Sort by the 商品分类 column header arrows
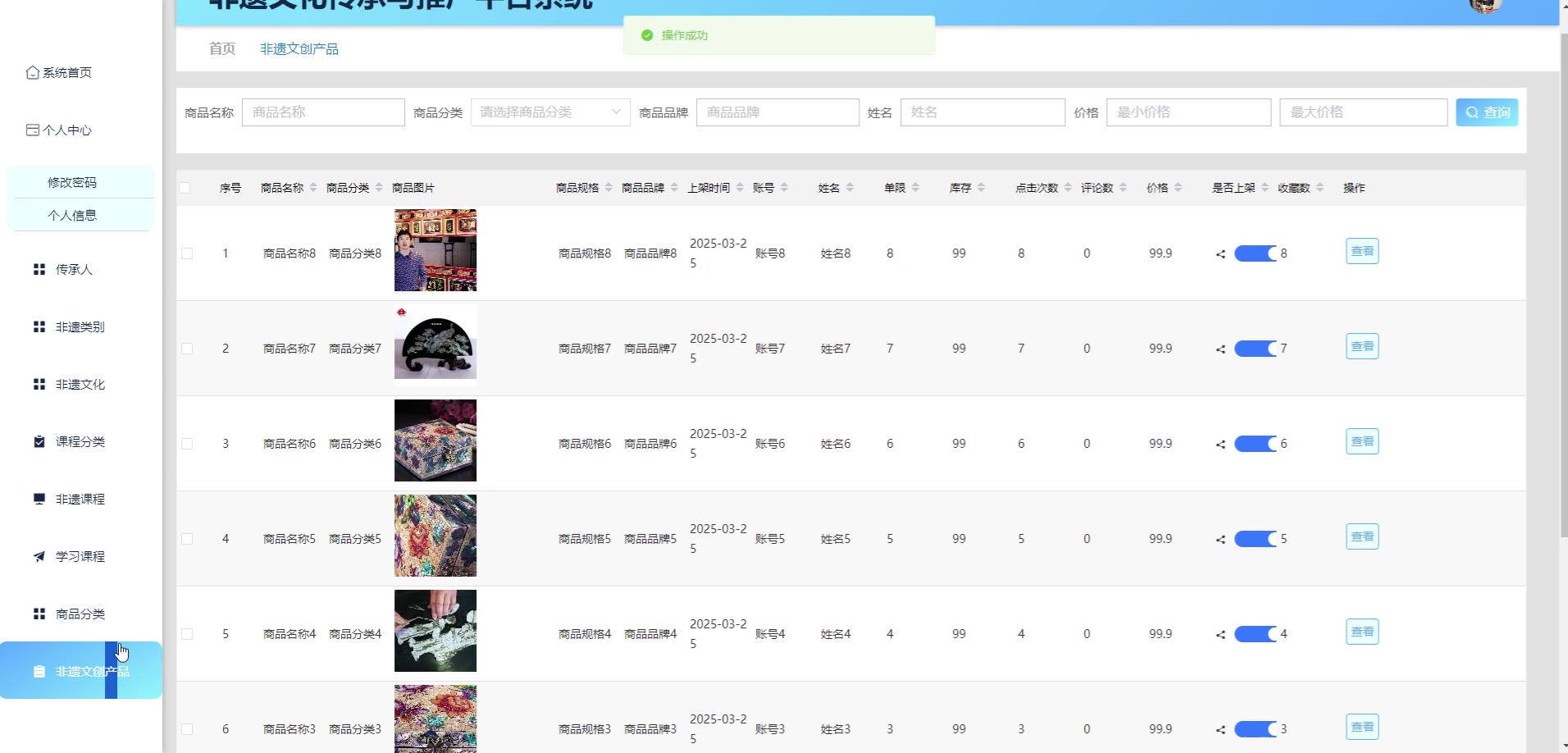 (379, 188)
